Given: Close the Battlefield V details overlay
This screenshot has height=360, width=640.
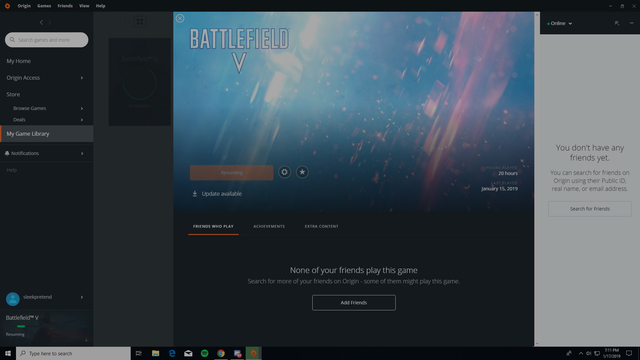Looking at the screenshot, I should (180, 18).
